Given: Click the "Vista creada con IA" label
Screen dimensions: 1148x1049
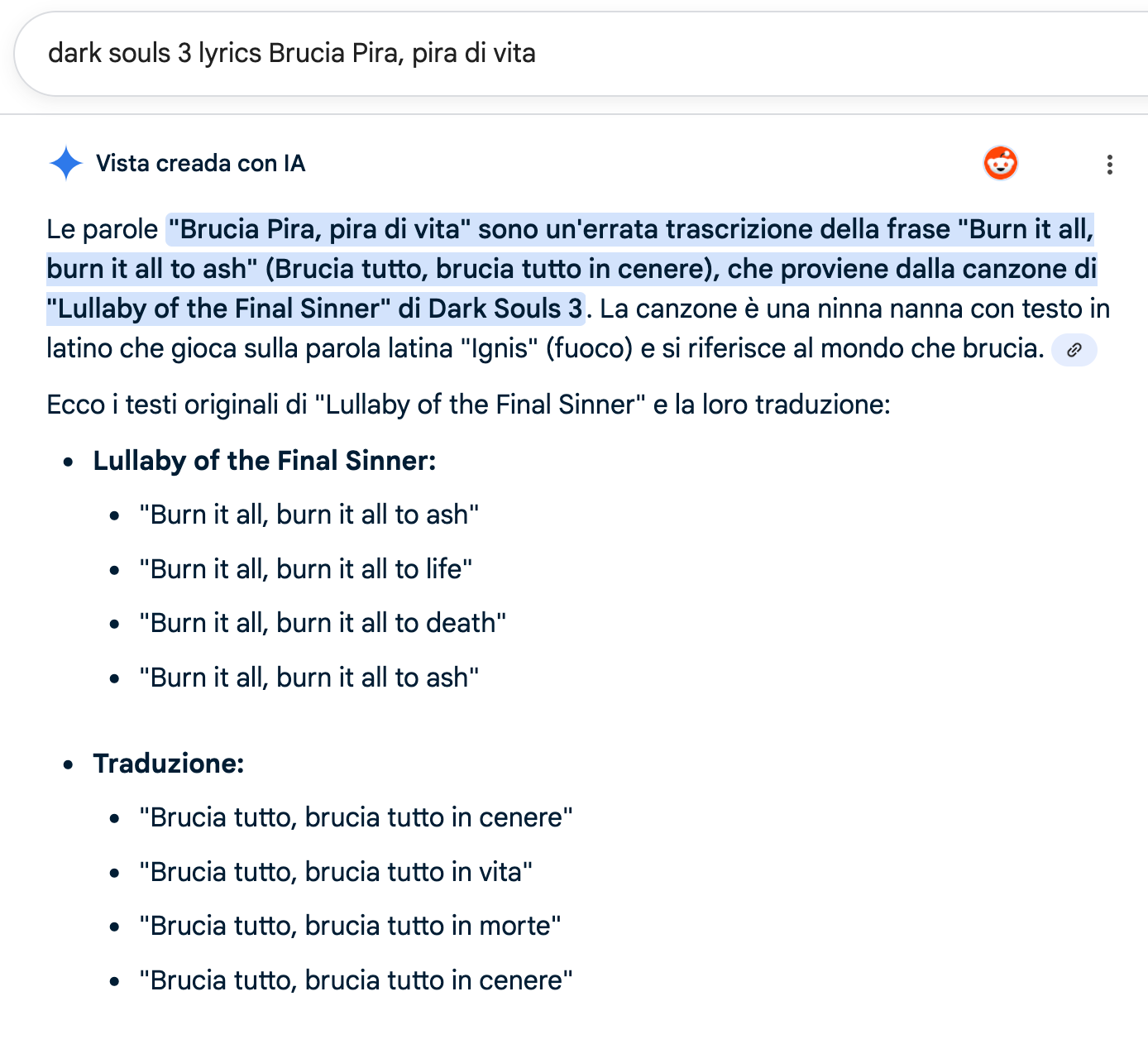Looking at the screenshot, I should pyautogui.click(x=200, y=163).
